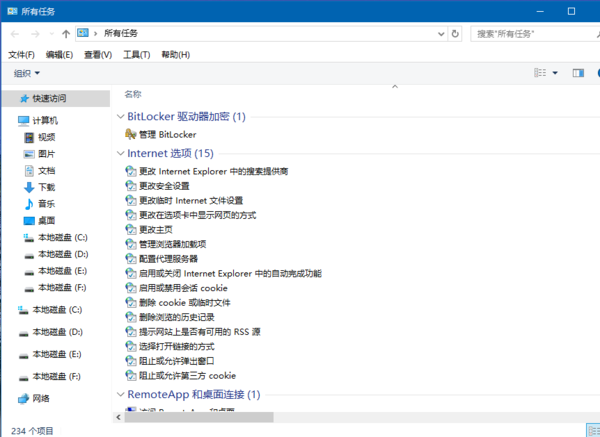The width and height of the screenshot is (600, 437).
Task: Click the 选择打开链接的方式 item icon
Action: (x=131, y=346)
